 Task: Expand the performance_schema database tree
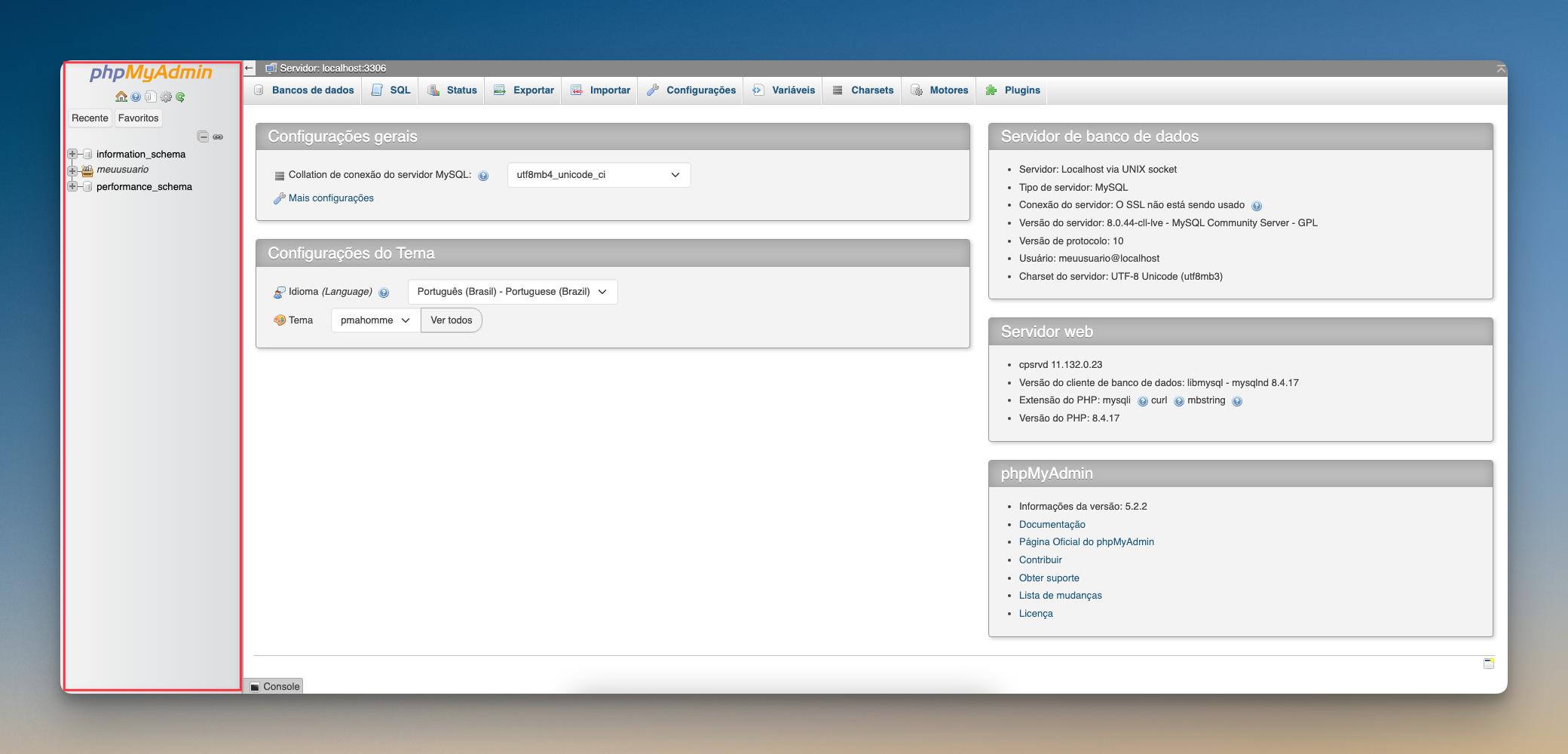point(72,186)
